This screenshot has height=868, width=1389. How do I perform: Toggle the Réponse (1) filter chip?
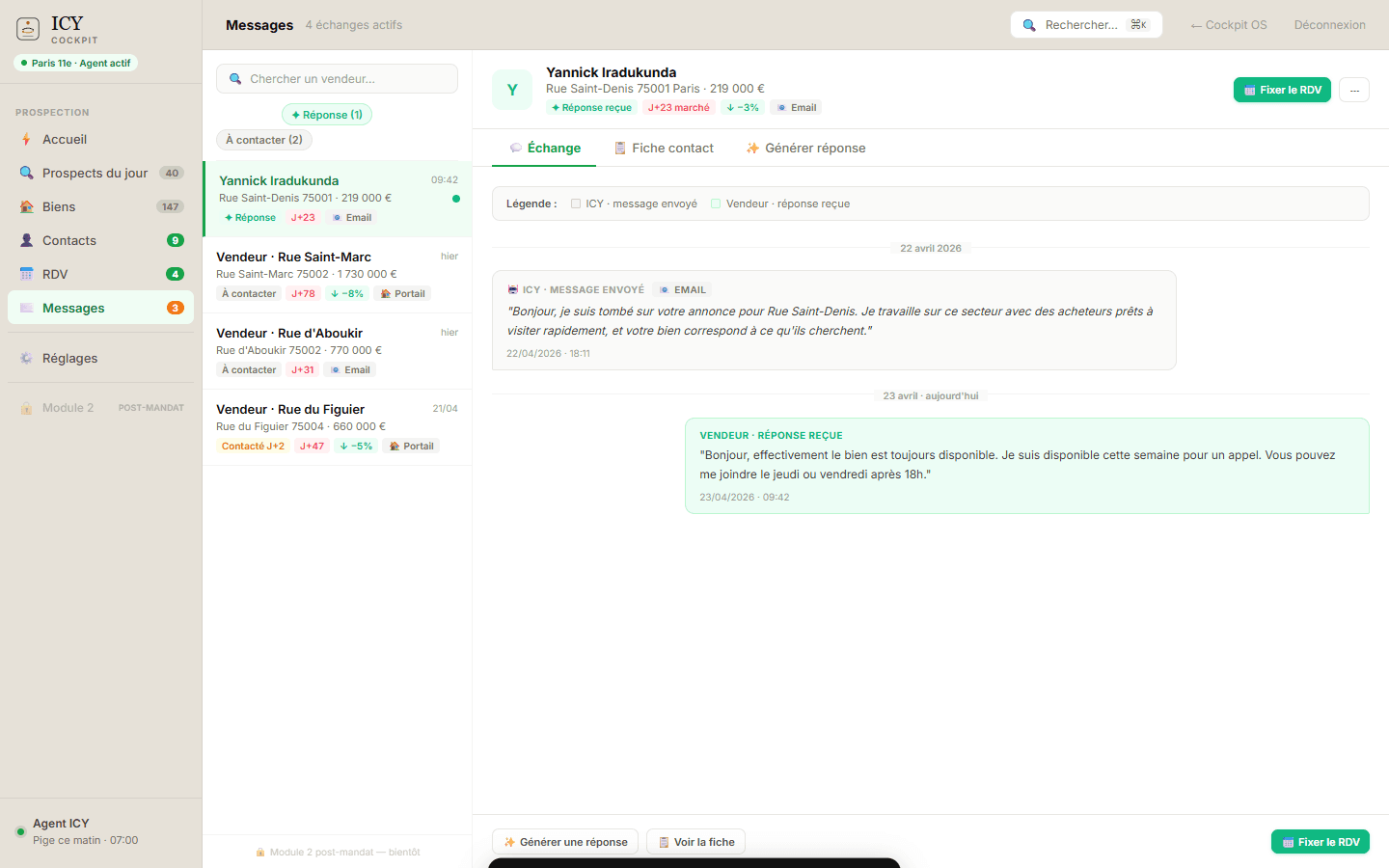point(326,115)
